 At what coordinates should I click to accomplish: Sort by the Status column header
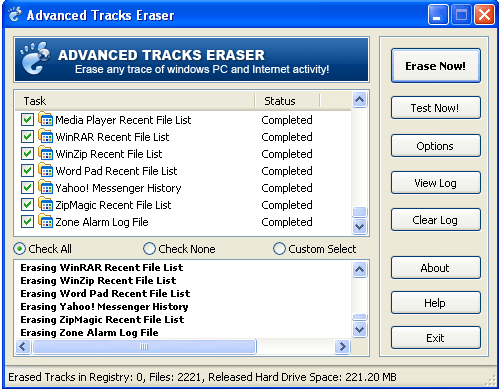287,101
